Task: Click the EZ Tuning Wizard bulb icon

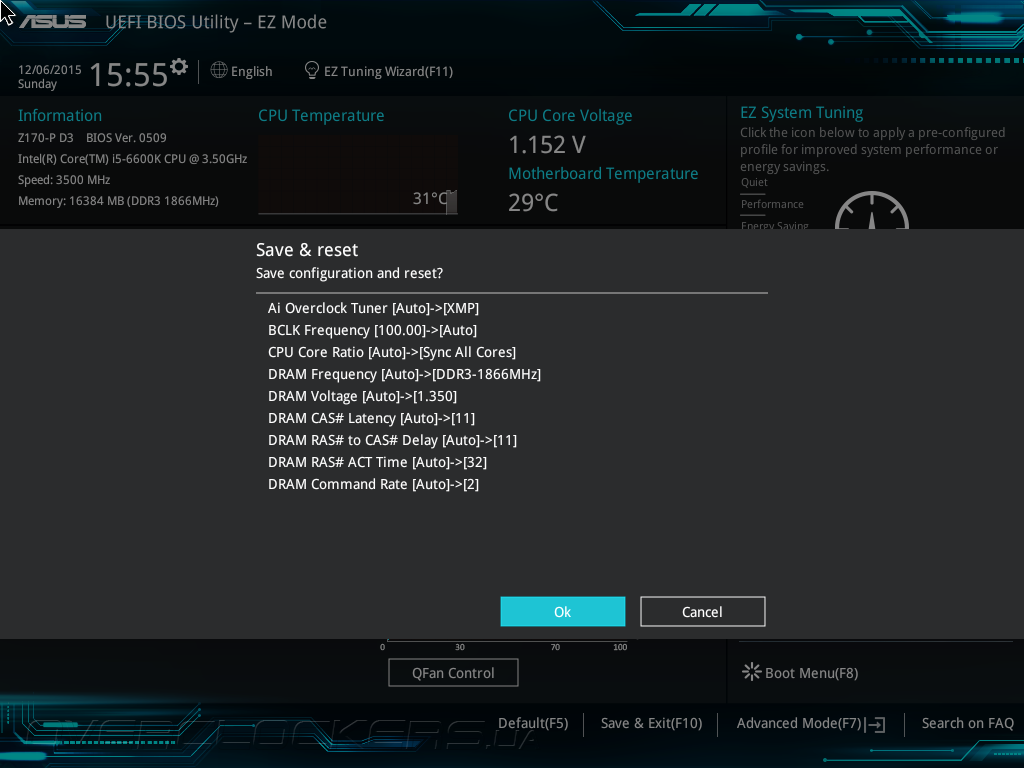Action: (x=312, y=70)
